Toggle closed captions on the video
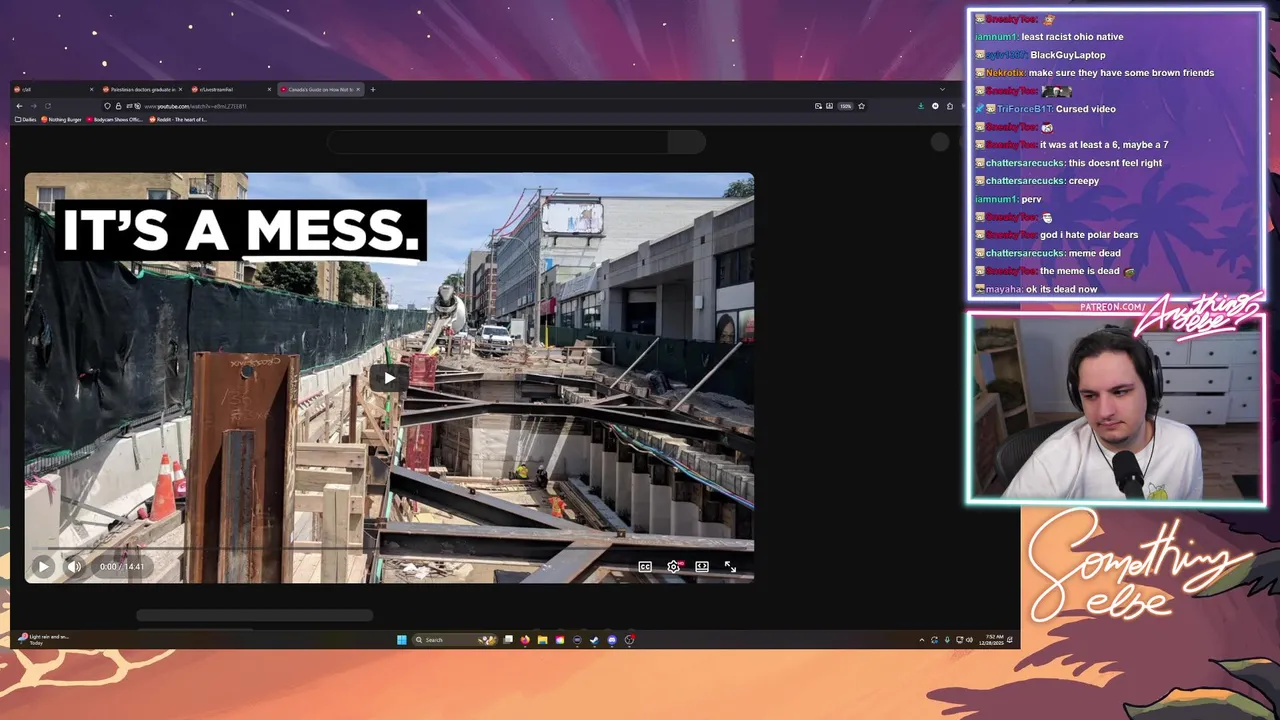Image resolution: width=1280 pixels, height=720 pixels. 645,567
